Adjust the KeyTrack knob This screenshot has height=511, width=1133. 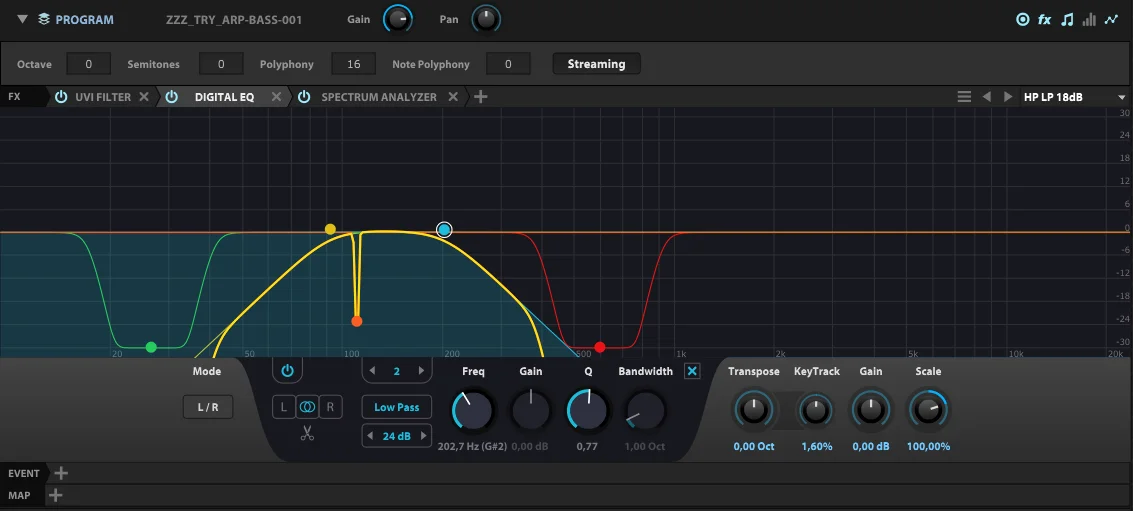pyautogui.click(x=816, y=411)
